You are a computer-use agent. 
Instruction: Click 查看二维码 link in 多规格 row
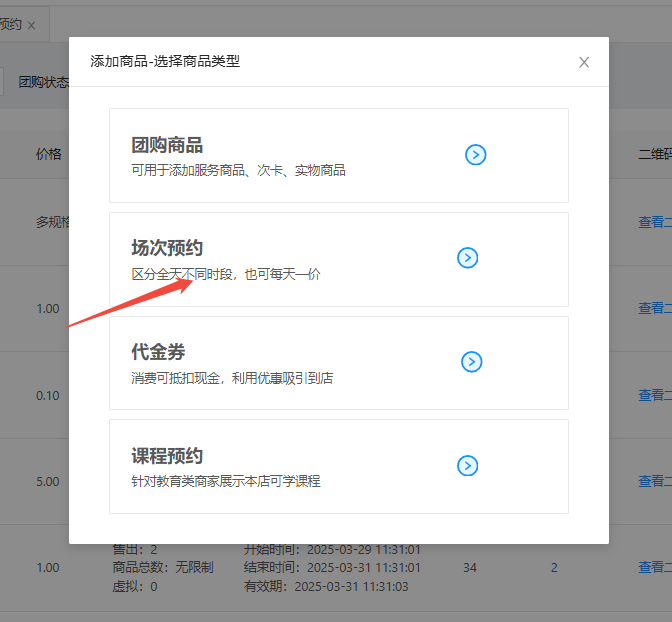(x=655, y=222)
